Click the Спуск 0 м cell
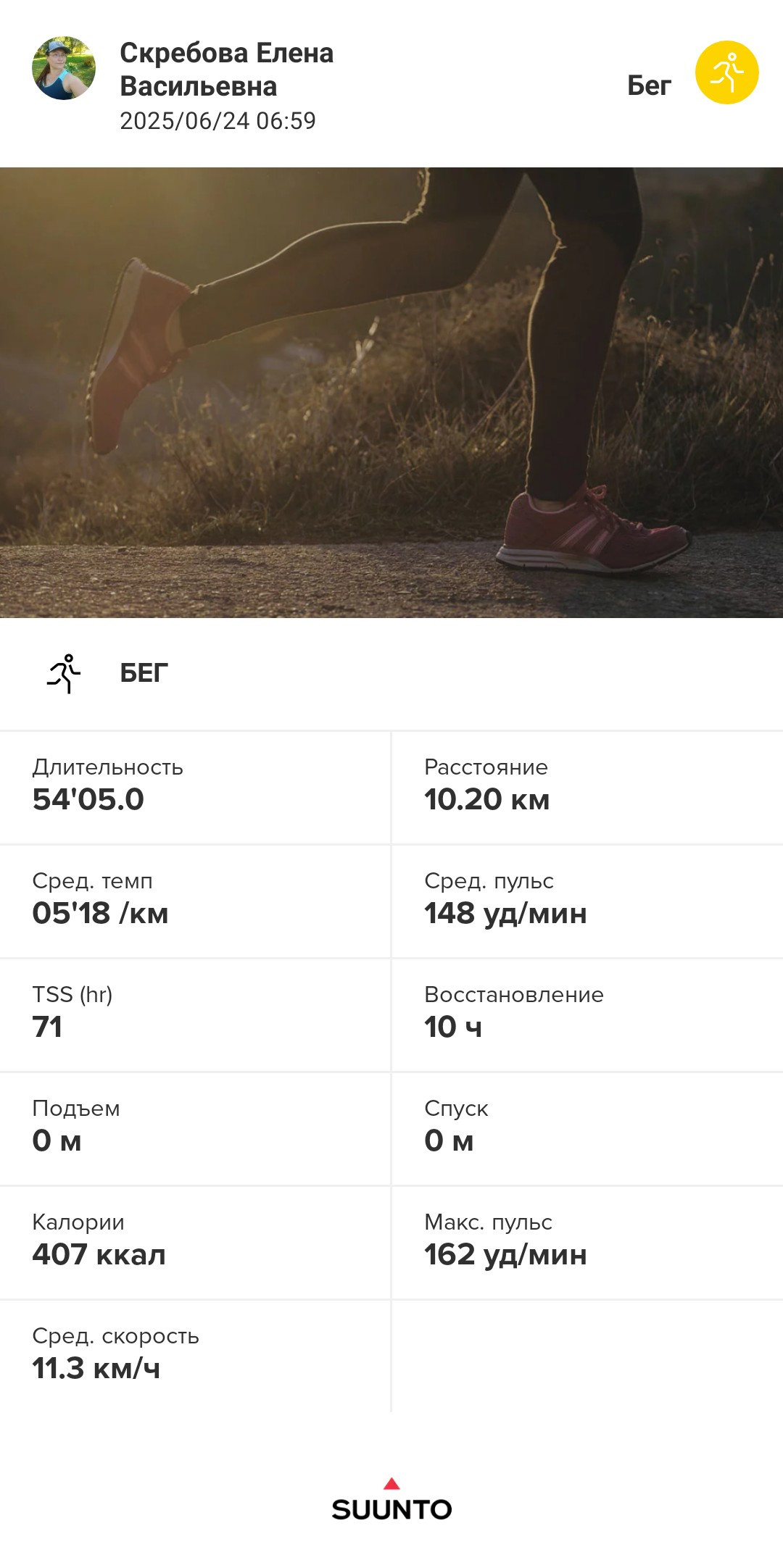Screen dimensions: 783x1568 (587, 1129)
